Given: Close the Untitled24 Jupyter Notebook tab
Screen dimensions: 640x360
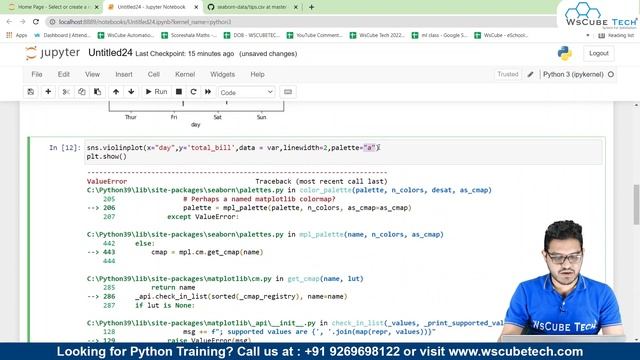Looking at the screenshot, I should [x=196, y=7].
